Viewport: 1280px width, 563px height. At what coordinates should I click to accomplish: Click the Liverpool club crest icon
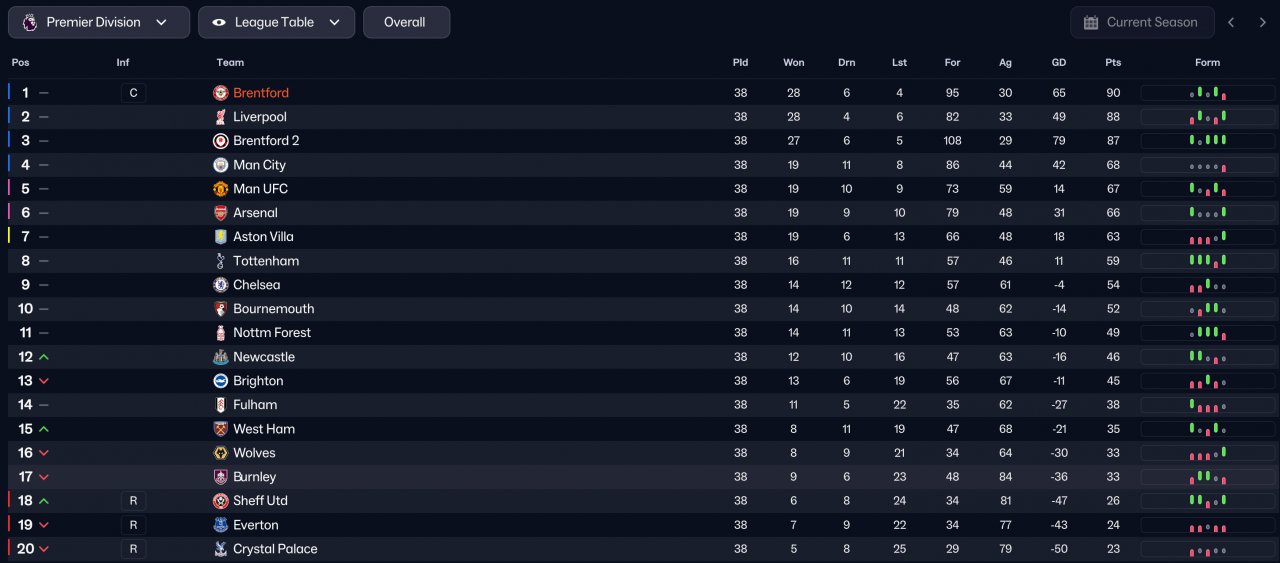221,117
